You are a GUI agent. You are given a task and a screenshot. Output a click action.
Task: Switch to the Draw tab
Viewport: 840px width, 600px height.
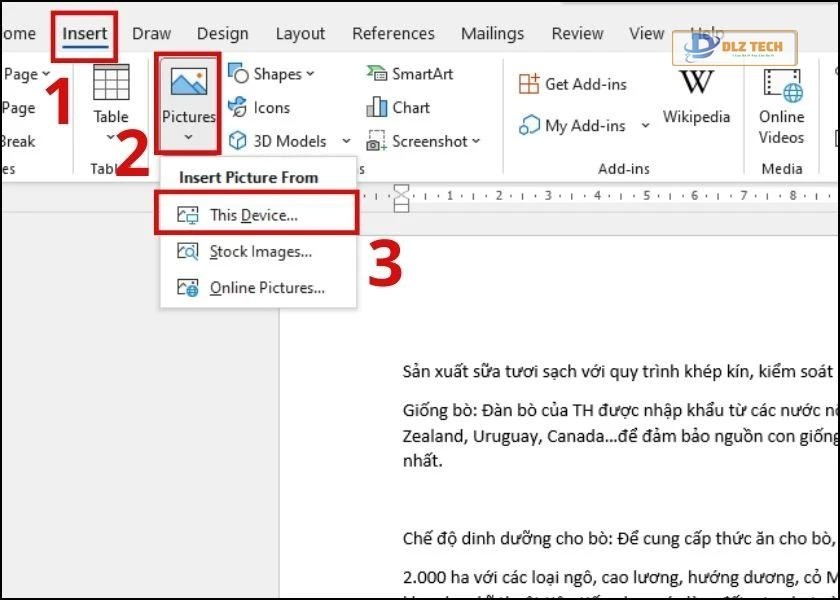[x=151, y=33]
